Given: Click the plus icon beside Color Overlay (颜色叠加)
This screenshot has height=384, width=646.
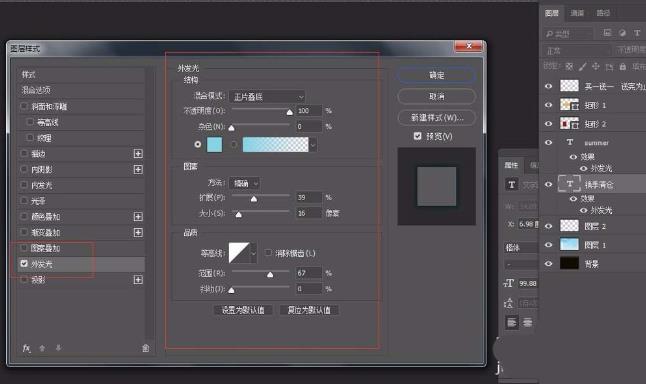Looking at the screenshot, I should pyautogui.click(x=138, y=217).
